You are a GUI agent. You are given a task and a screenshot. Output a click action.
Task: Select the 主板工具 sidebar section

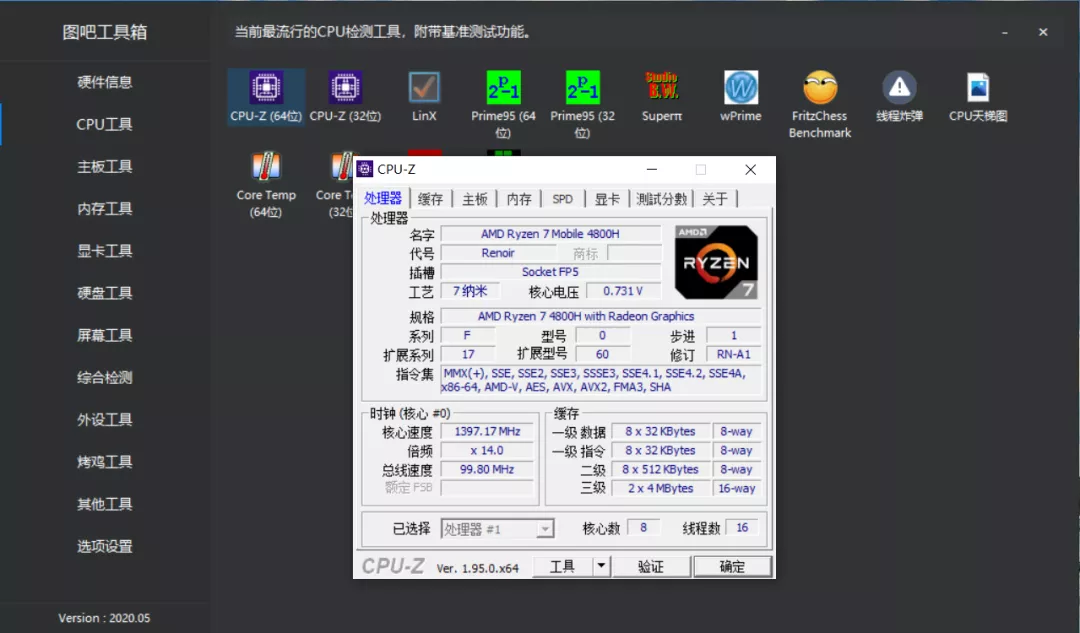tap(103, 166)
